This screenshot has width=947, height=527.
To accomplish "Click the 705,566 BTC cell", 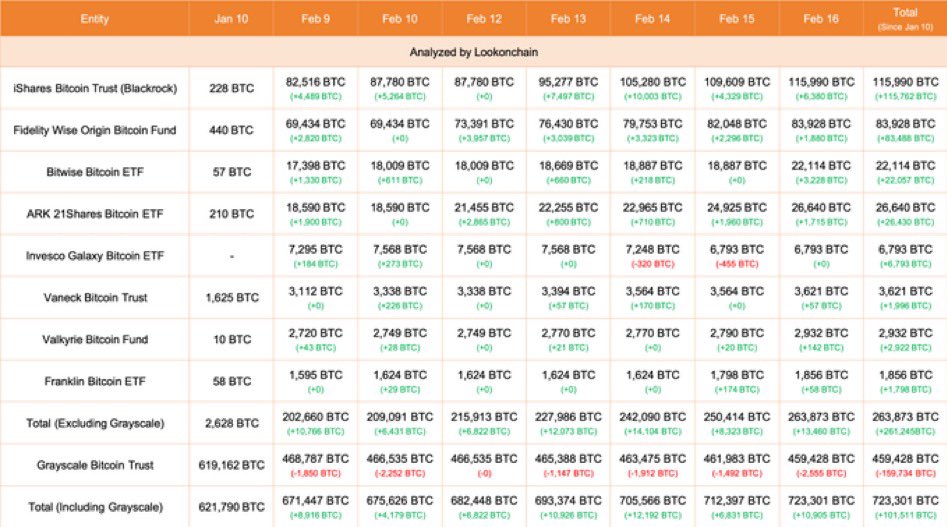I will point(652,507).
